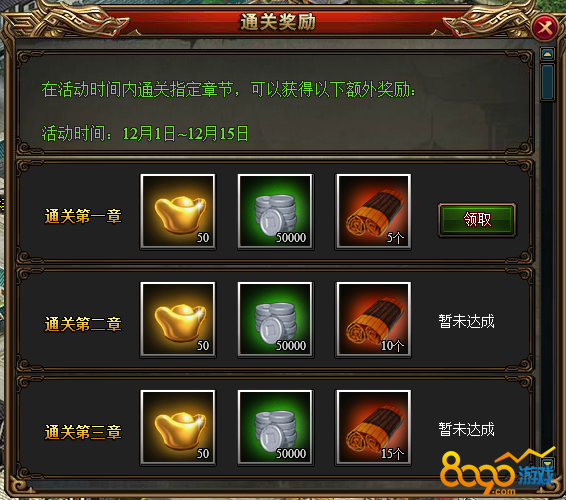
Task: Click the bamboo scroll reward marked 15个
Action: tap(373, 427)
